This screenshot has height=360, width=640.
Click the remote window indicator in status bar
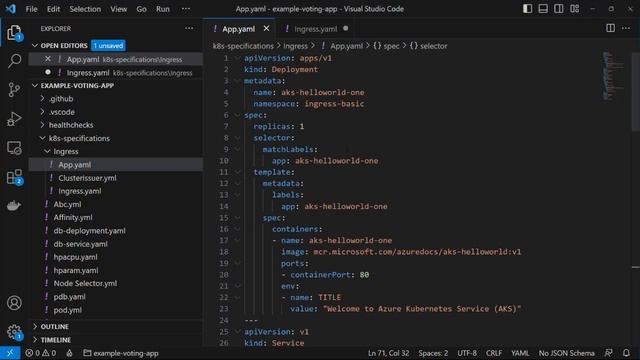(10, 353)
